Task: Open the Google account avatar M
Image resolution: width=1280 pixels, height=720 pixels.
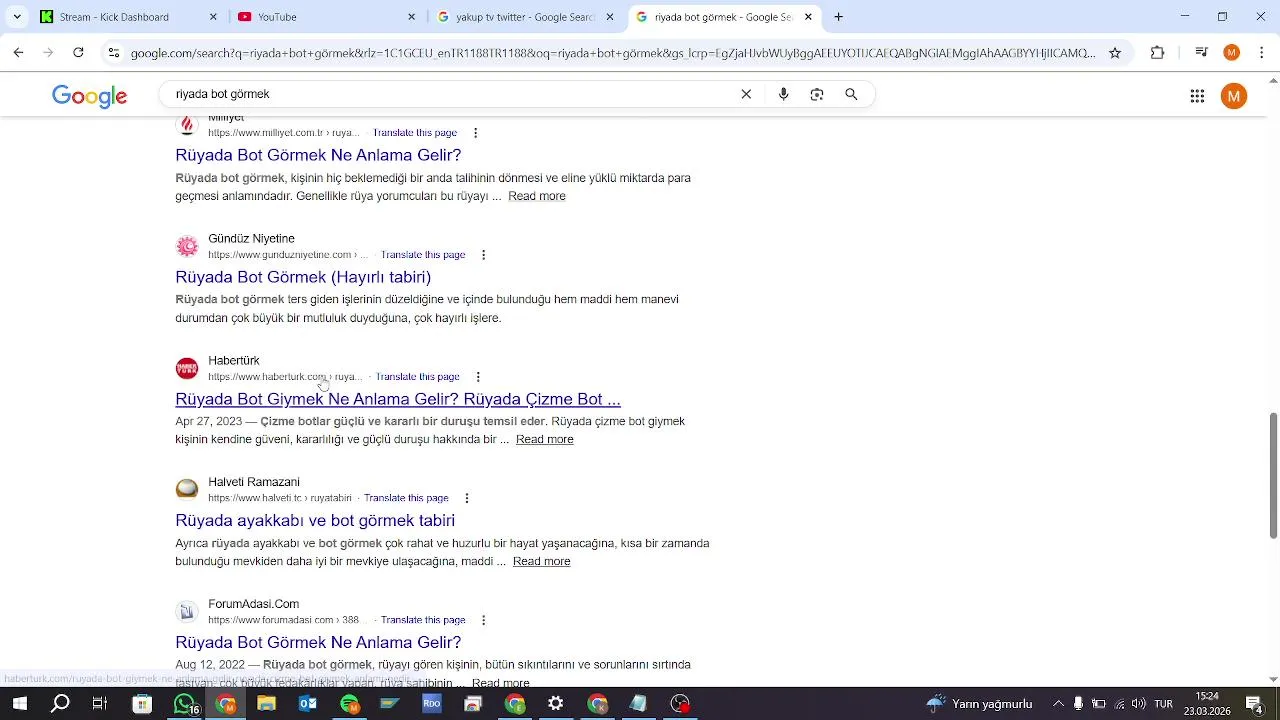Action: (1234, 96)
